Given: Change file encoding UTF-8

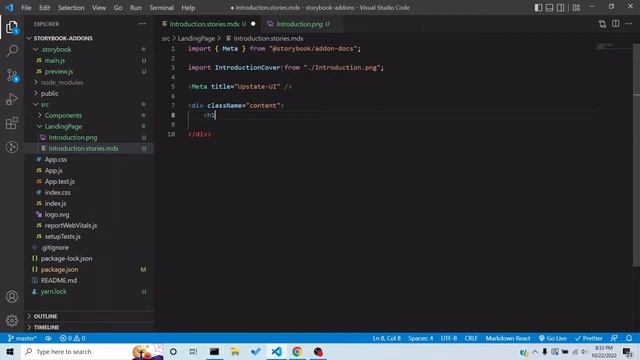Looking at the screenshot, I should tap(449, 338).
